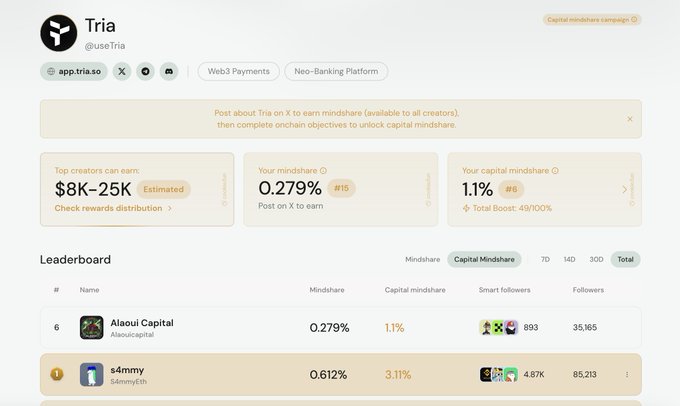Click Alaoui Capital's 1.1% capital mindshare
Screen dimensions: 680x406
coord(394,327)
